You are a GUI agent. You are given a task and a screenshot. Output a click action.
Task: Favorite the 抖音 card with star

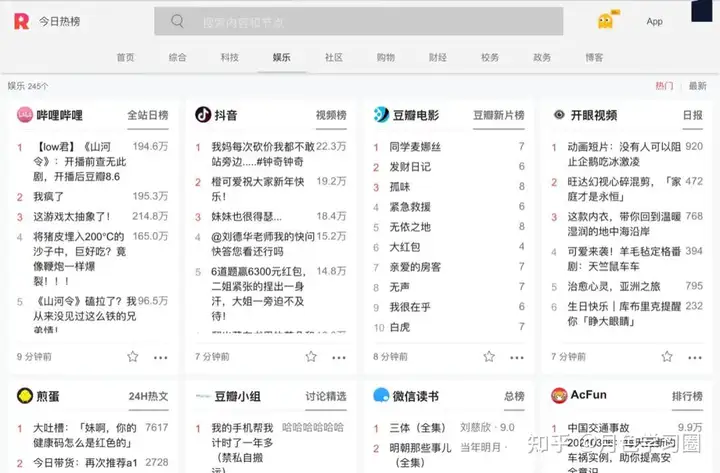(311, 356)
